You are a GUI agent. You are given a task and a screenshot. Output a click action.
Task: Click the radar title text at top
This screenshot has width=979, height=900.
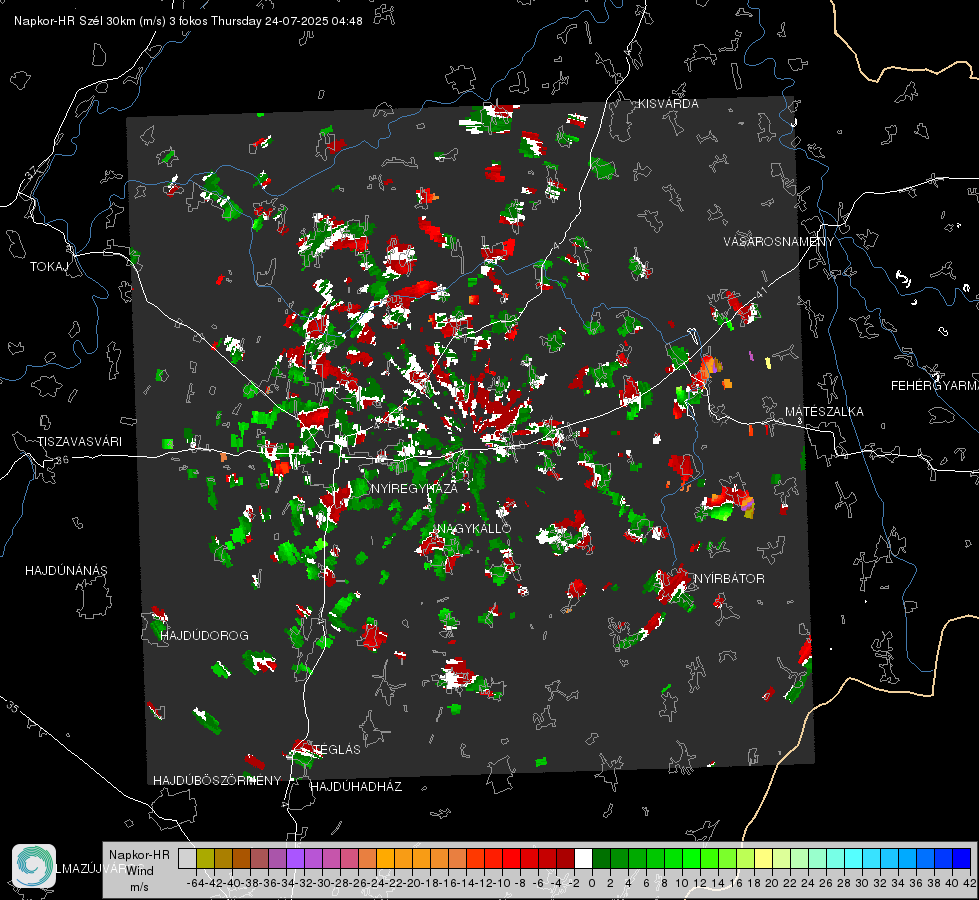coord(188,21)
